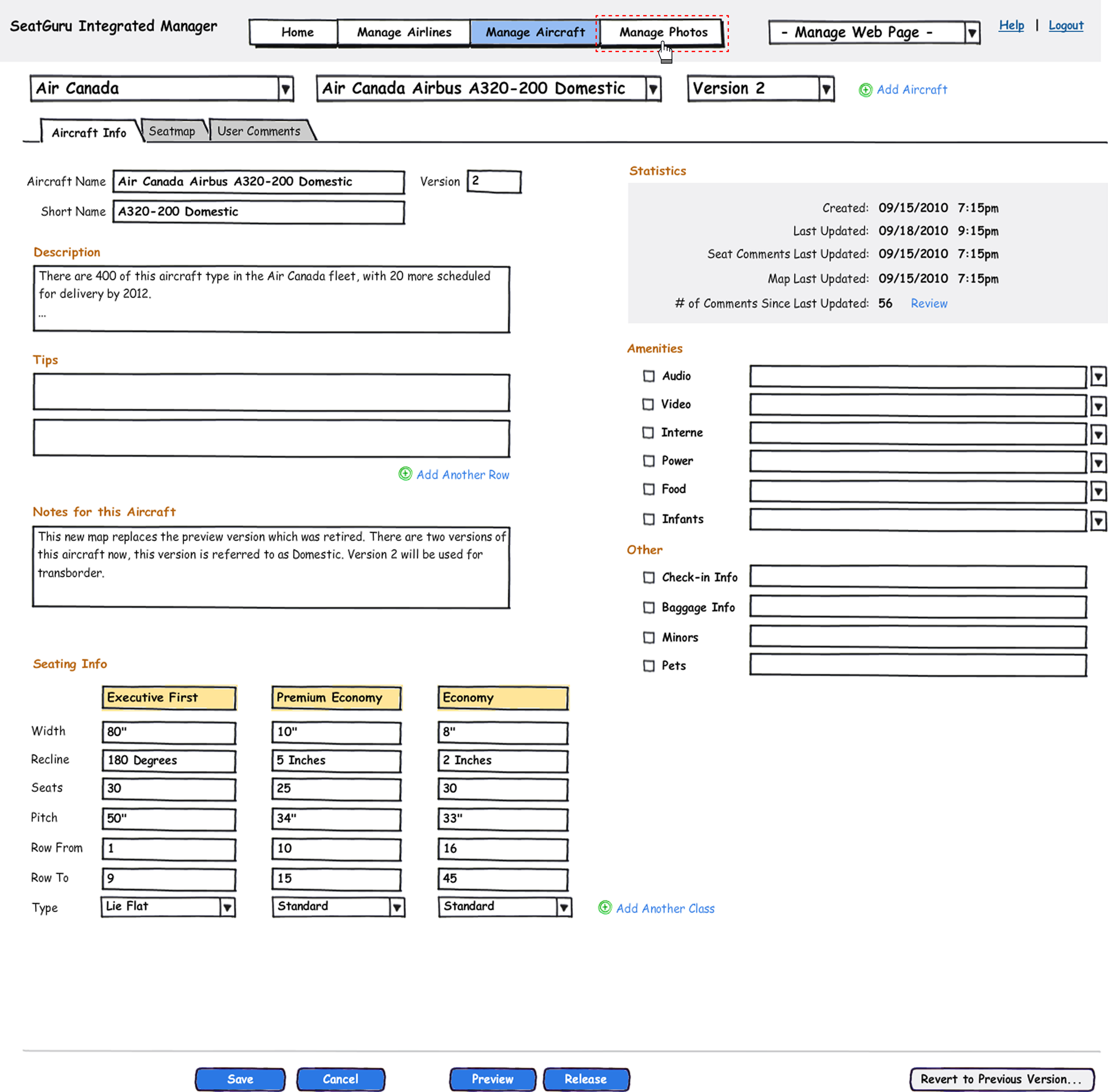The width and height of the screenshot is (1108, 1092).
Task: Click the plus icon beside Add Another Class
Action: coord(604,907)
